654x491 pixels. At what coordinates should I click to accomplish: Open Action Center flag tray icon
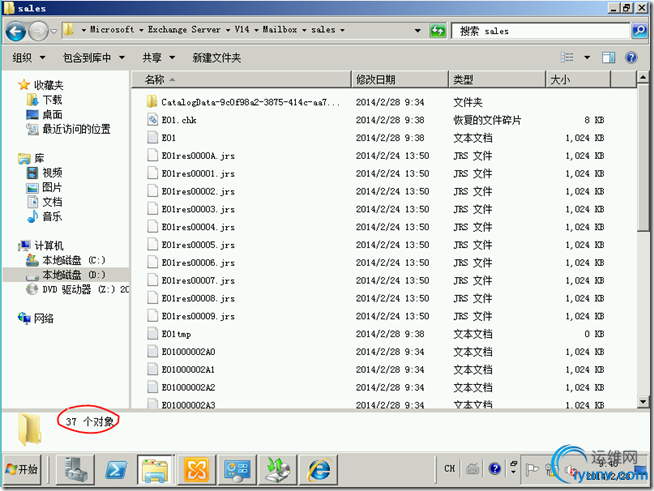coord(532,469)
